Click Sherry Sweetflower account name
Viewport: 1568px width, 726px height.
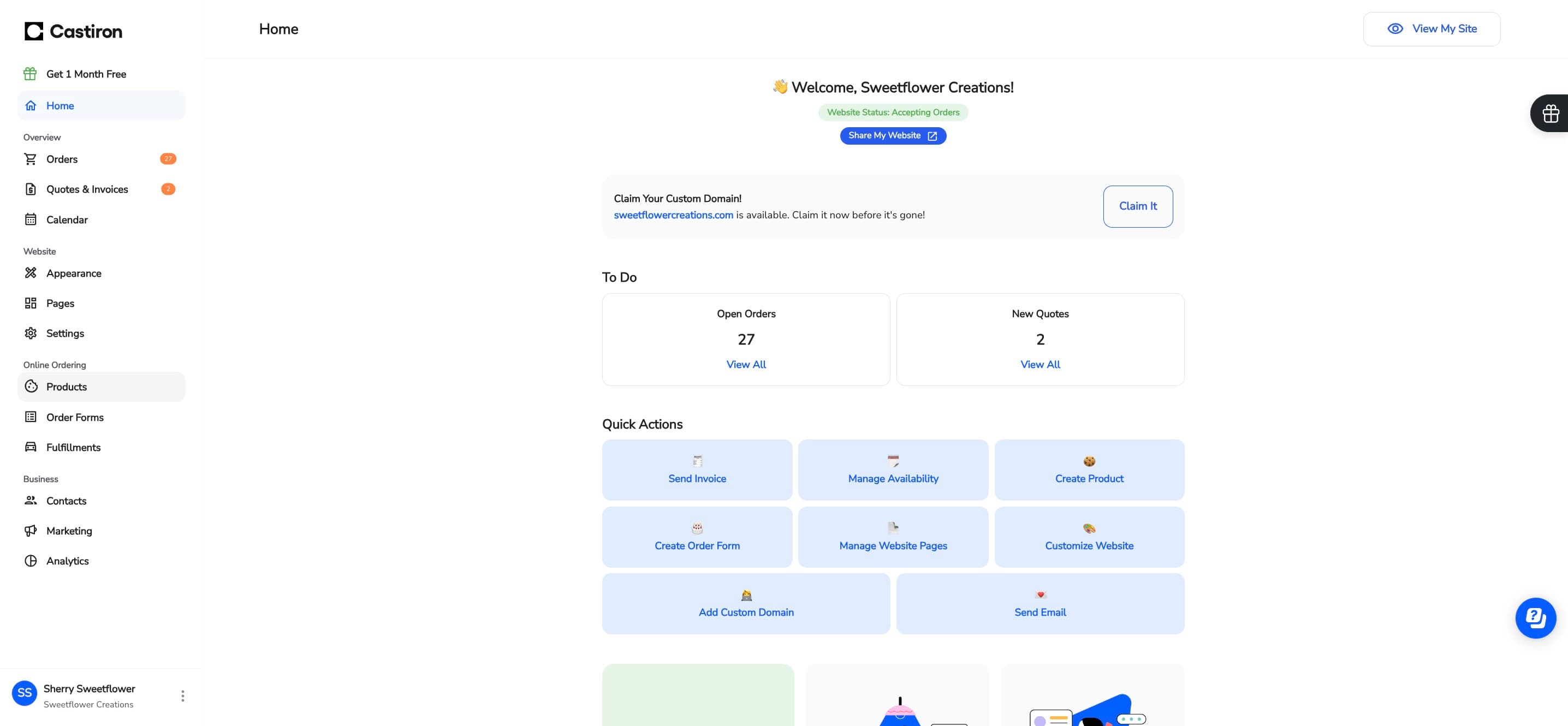click(90, 688)
